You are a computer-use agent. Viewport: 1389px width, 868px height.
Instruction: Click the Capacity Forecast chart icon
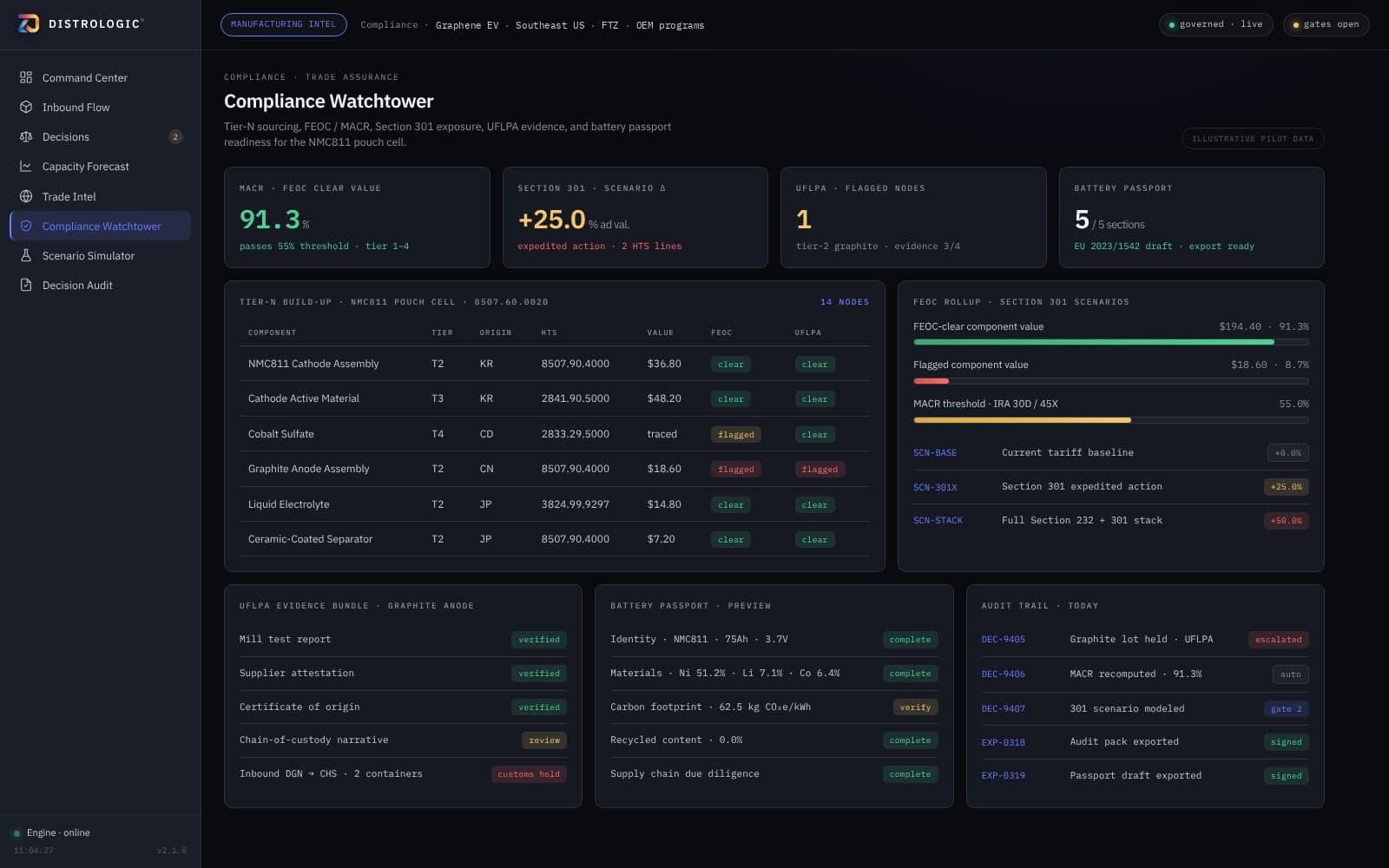(26, 166)
